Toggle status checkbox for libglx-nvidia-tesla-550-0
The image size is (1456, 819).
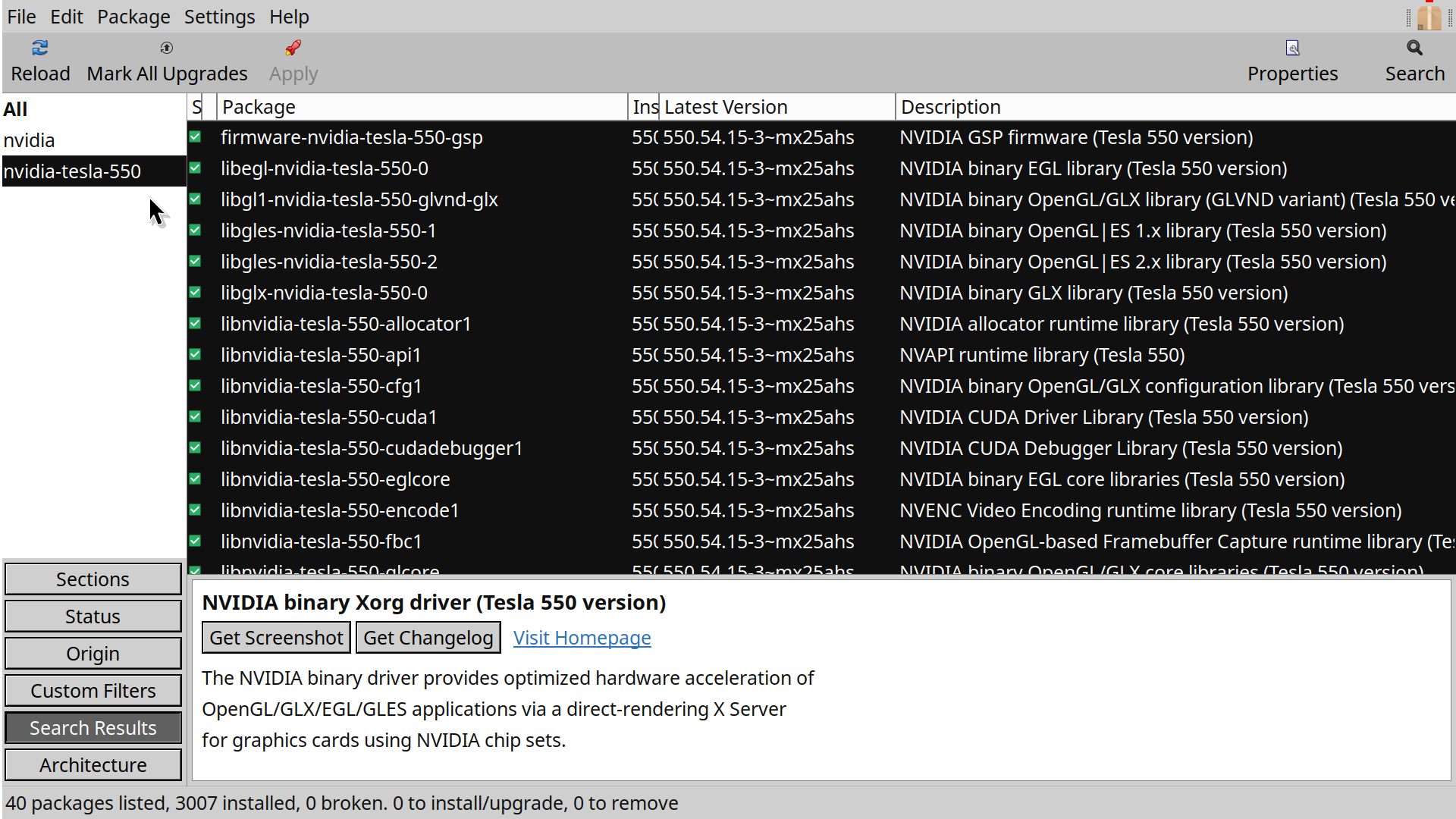click(196, 293)
